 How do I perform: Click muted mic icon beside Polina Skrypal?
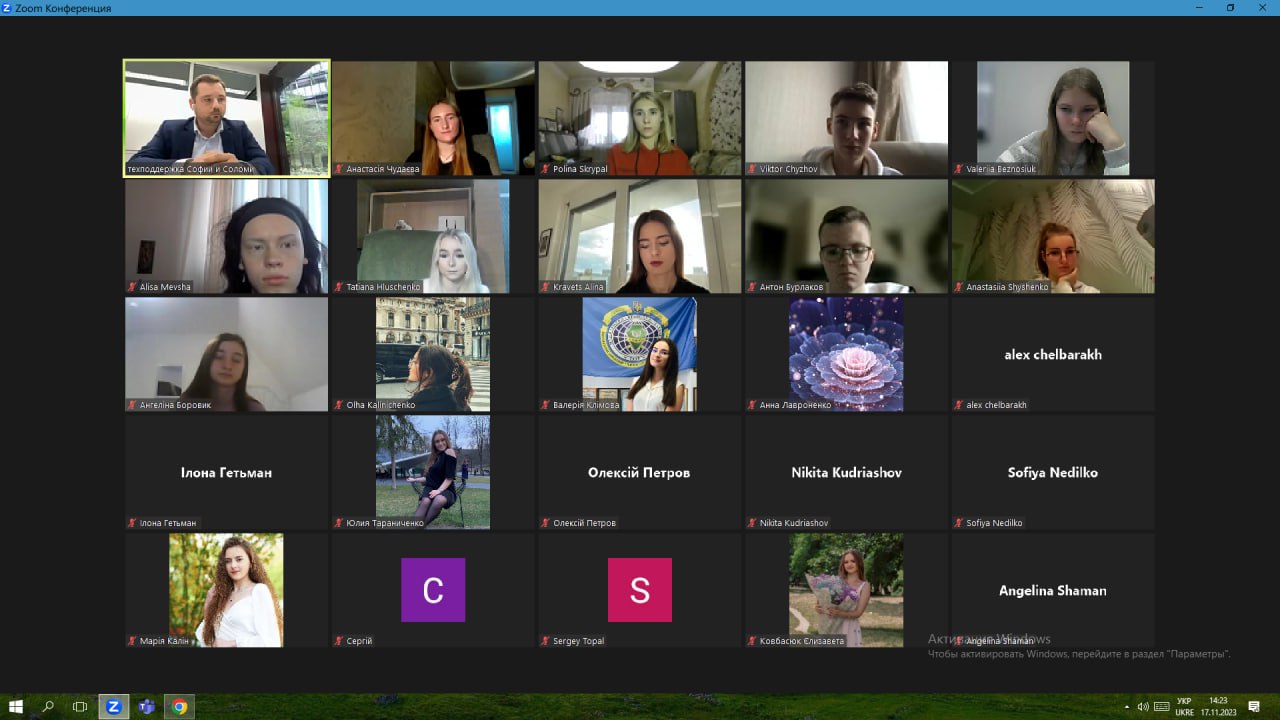pyautogui.click(x=545, y=169)
